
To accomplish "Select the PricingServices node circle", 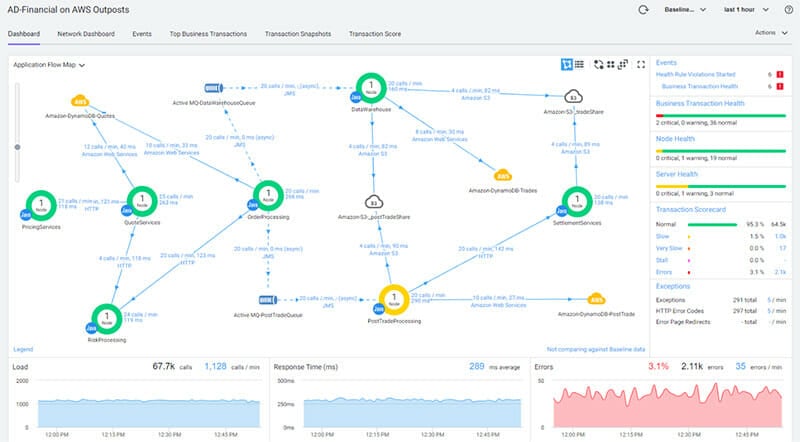I will [41, 205].
